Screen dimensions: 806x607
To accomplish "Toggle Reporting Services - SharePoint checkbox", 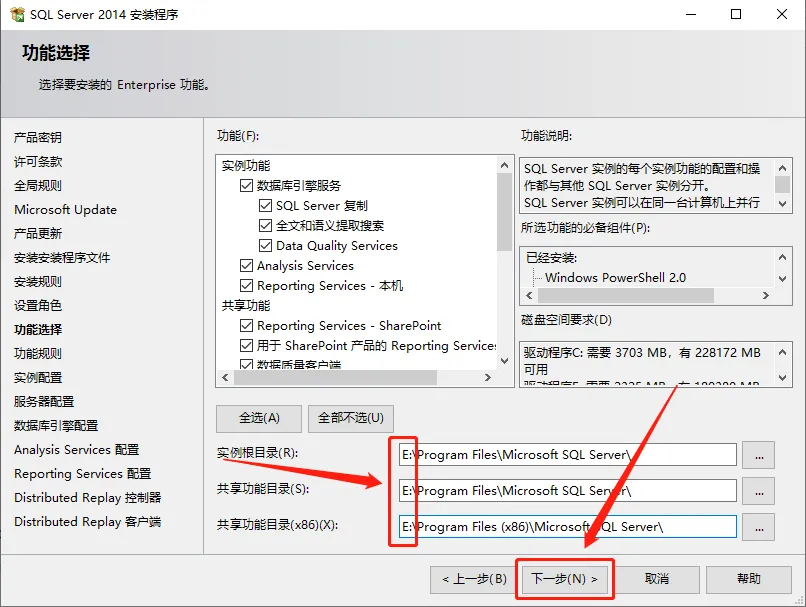I will [x=246, y=325].
